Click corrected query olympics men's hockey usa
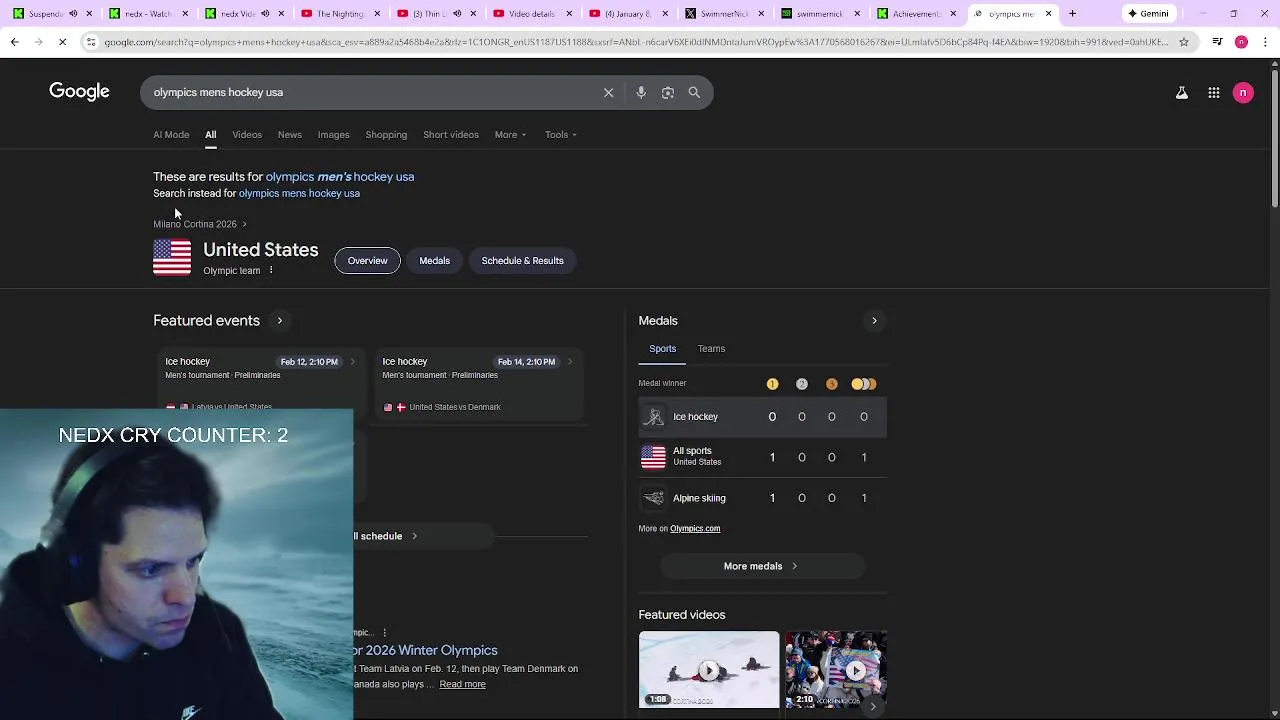1280x720 pixels. 340,177
